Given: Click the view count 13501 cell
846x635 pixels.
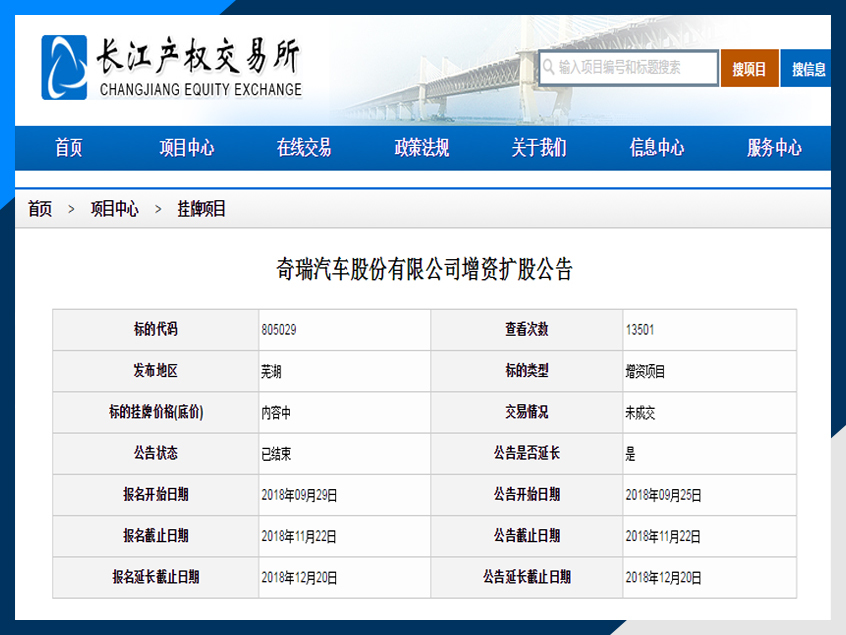Looking at the screenshot, I should click(643, 330).
